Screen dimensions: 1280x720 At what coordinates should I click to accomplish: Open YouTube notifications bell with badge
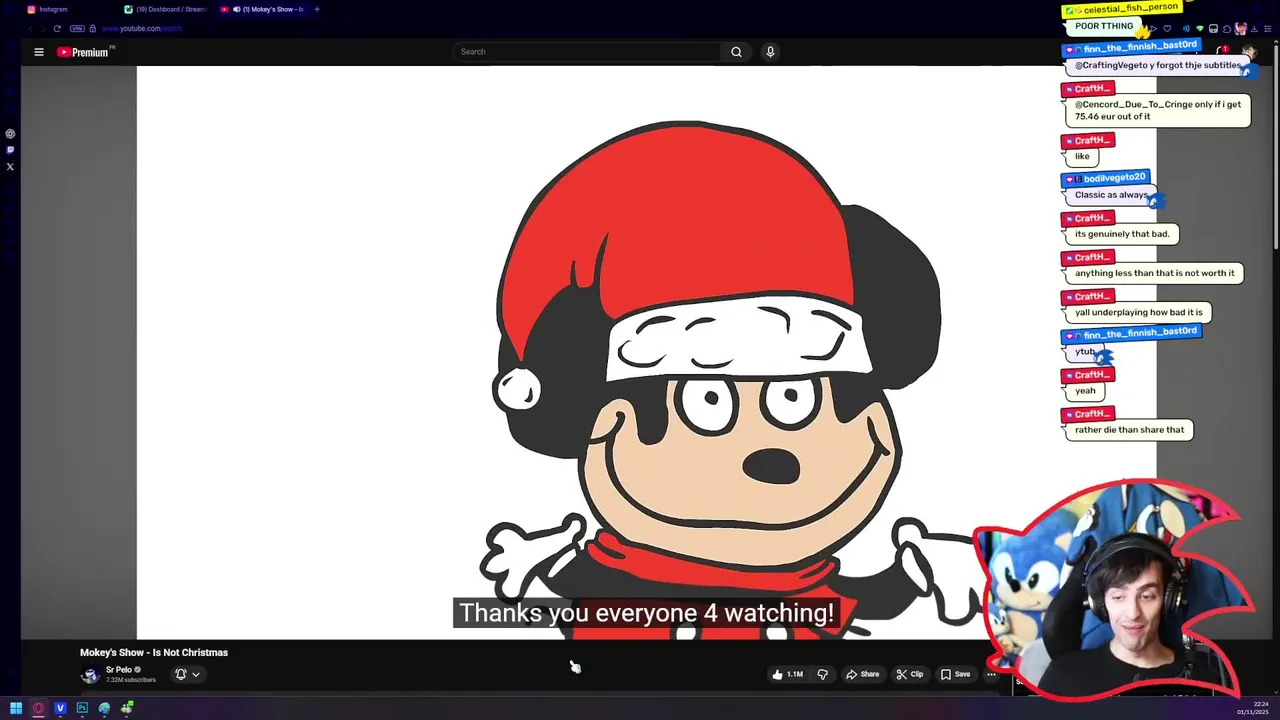click(1223, 50)
